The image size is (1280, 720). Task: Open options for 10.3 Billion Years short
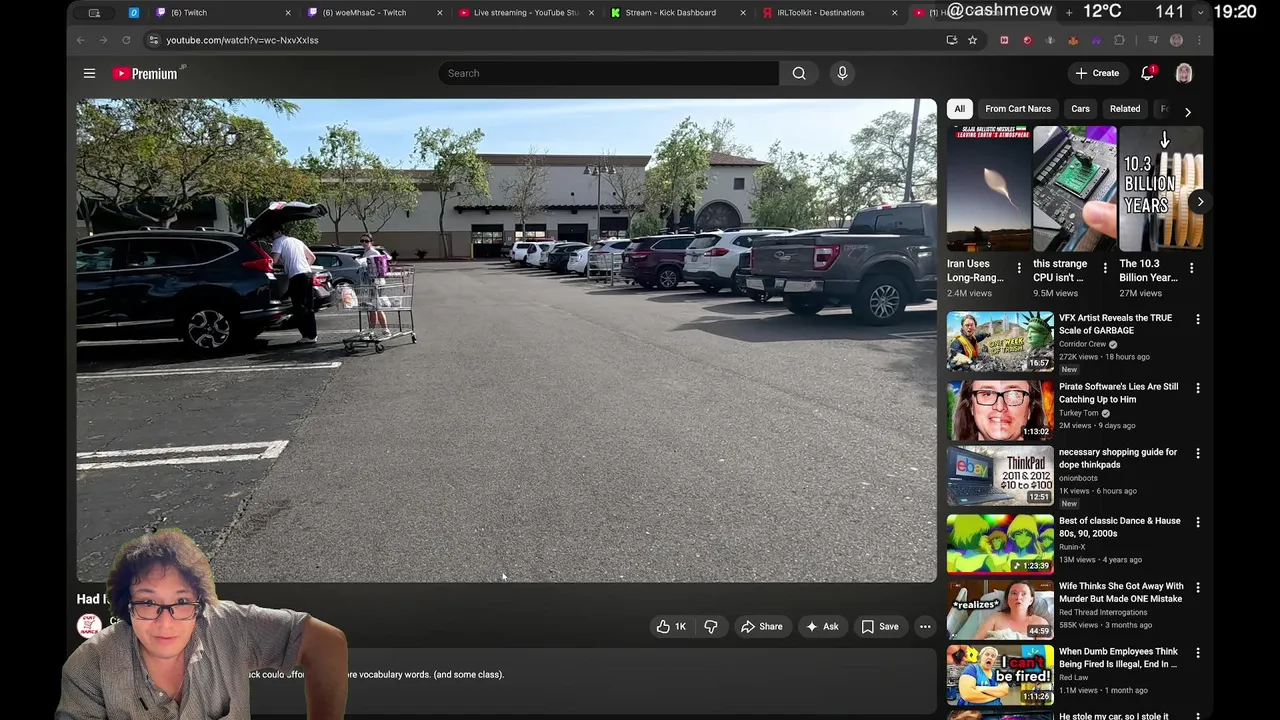[1191, 268]
